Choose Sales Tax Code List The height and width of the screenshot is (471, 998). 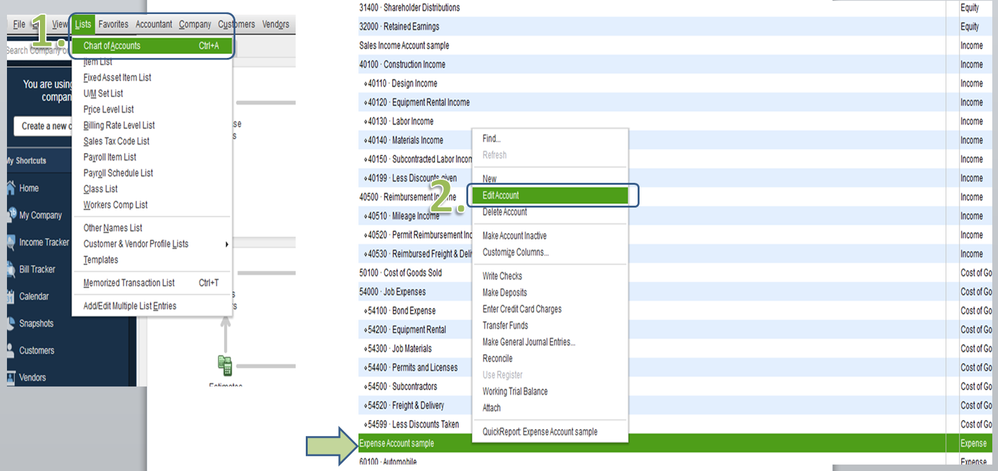[x=116, y=141]
